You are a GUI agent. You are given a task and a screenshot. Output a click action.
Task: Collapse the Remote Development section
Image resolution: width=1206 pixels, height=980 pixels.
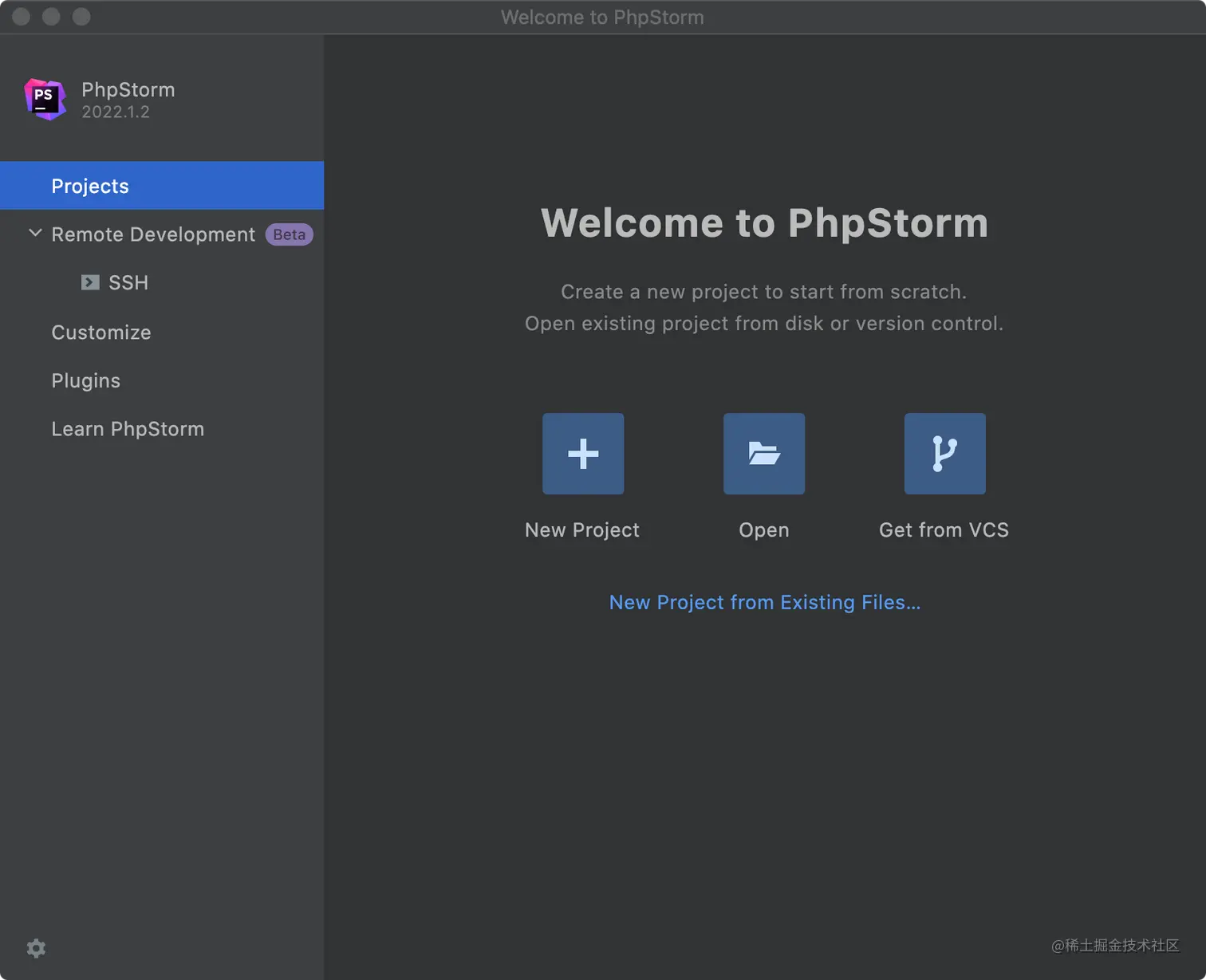tap(35, 233)
